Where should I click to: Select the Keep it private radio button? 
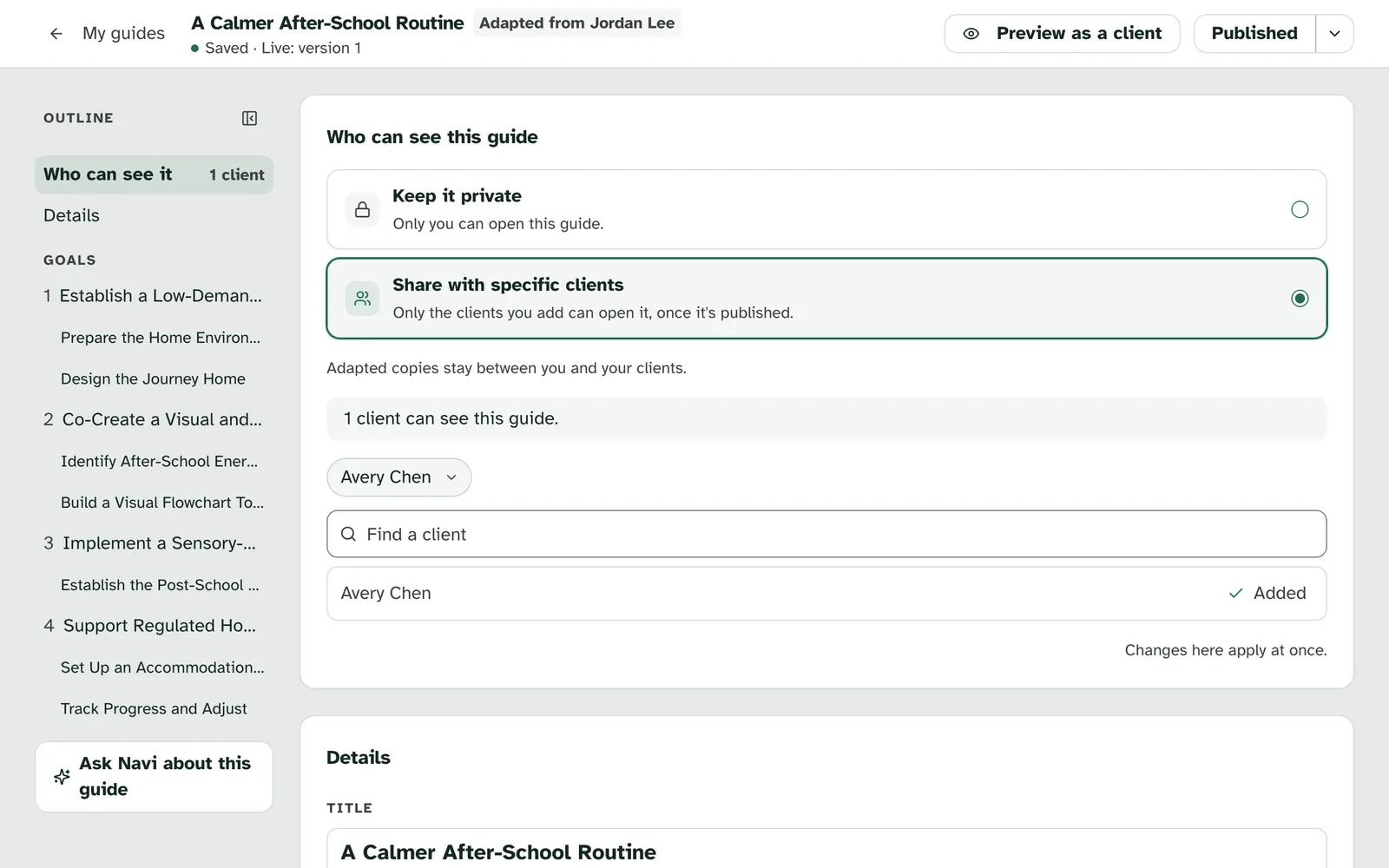click(1300, 209)
